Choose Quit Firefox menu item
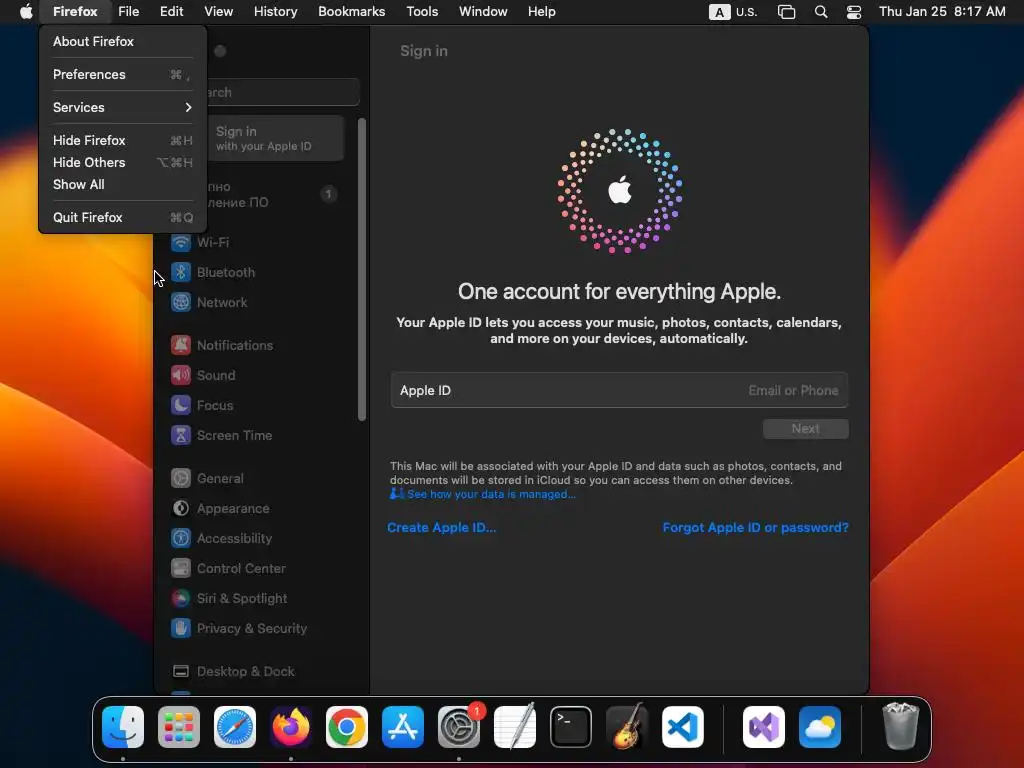This screenshot has height=768, width=1024. [x=123, y=217]
